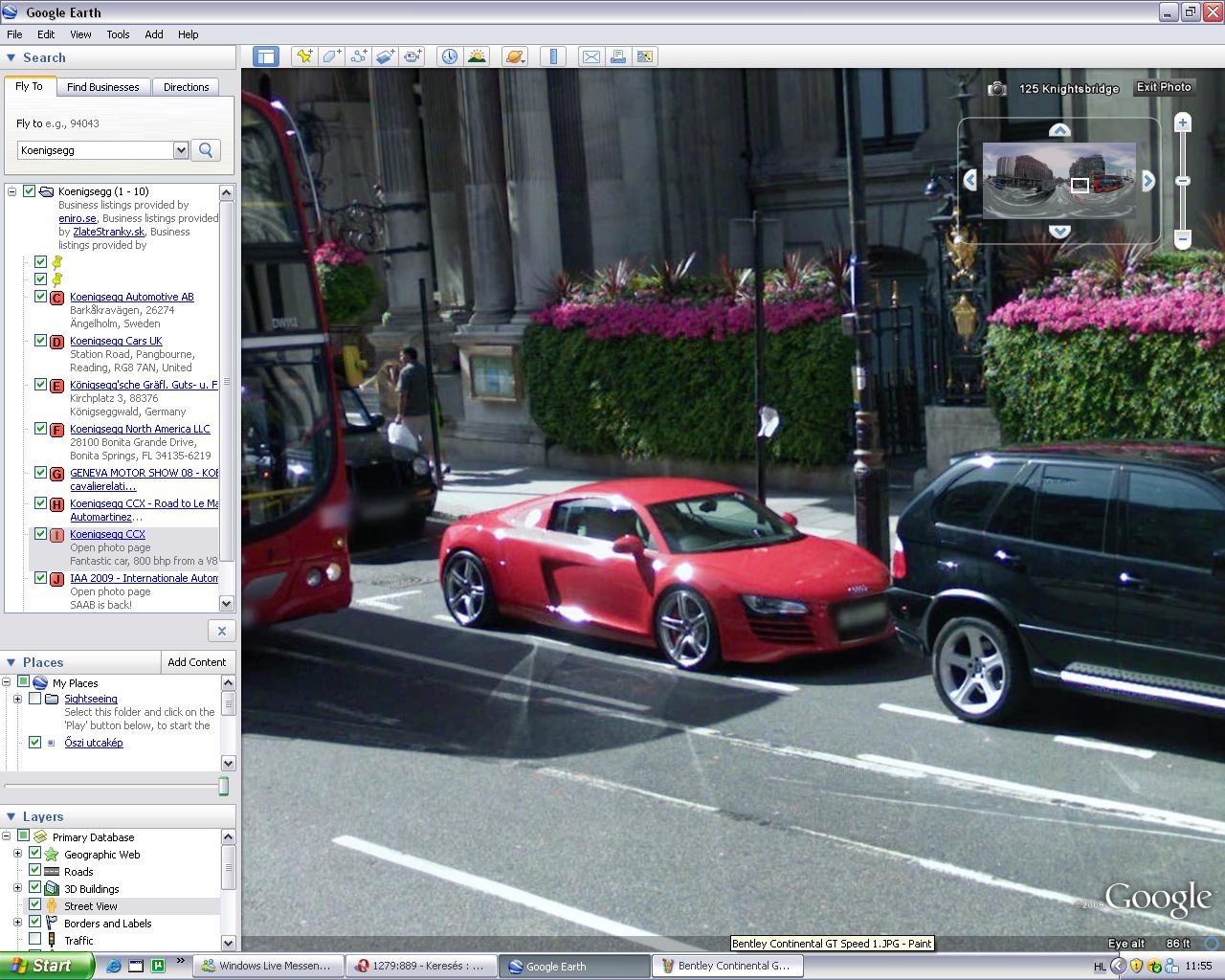Click the Email envelope icon
This screenshot has height=980, width=1225.
591,56
